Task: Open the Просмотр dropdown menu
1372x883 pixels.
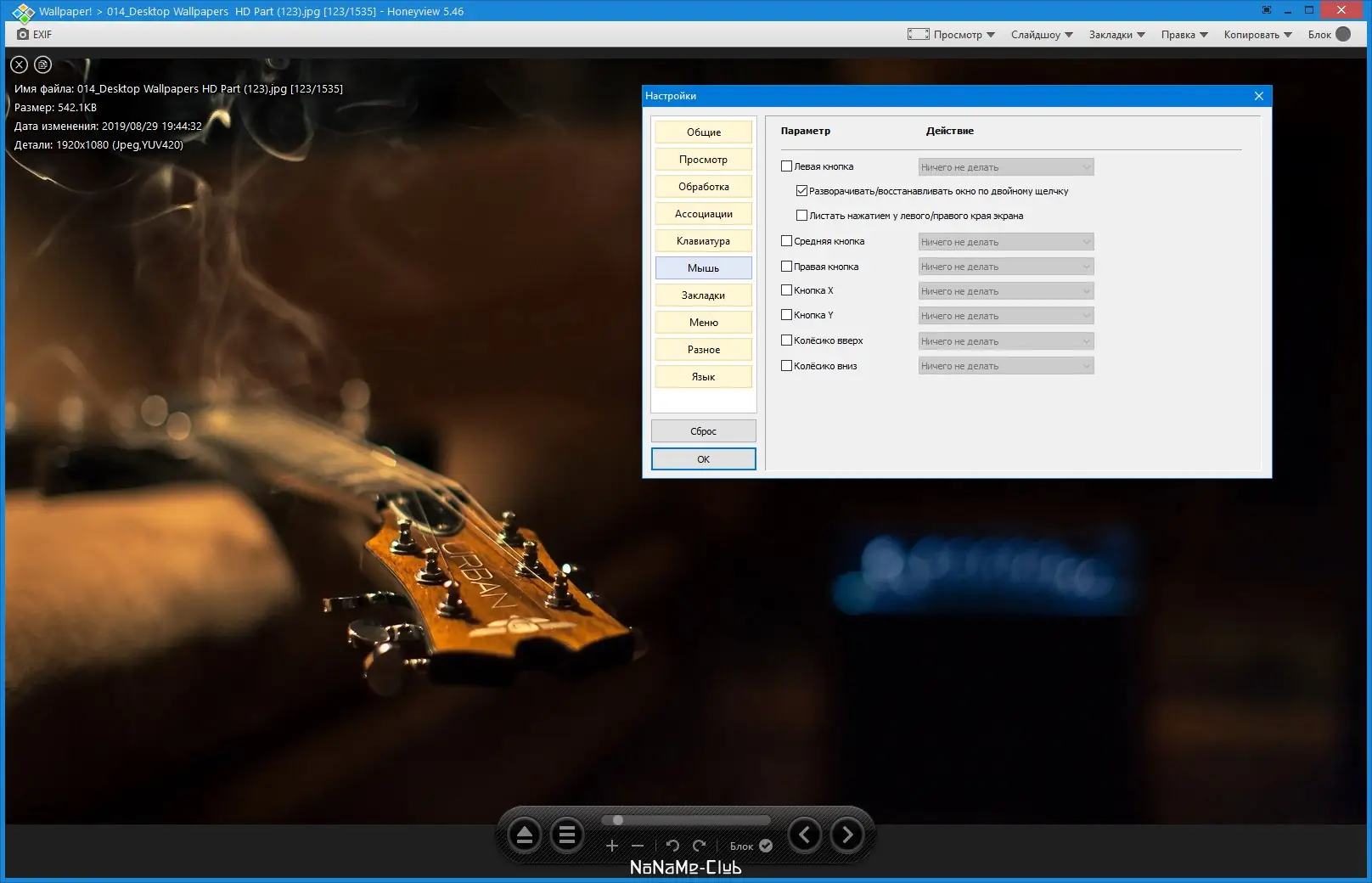Action: tap(964, 35)
